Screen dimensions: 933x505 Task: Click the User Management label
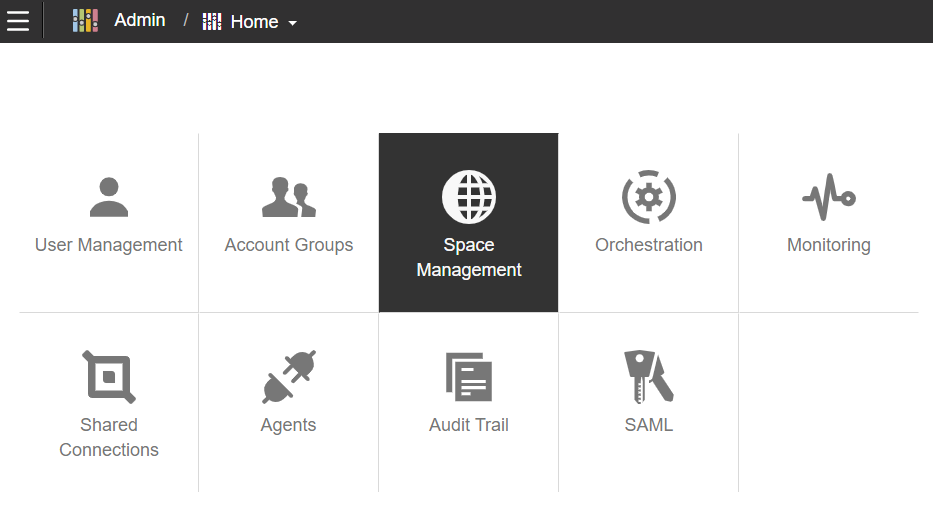(x=109, y=245)
